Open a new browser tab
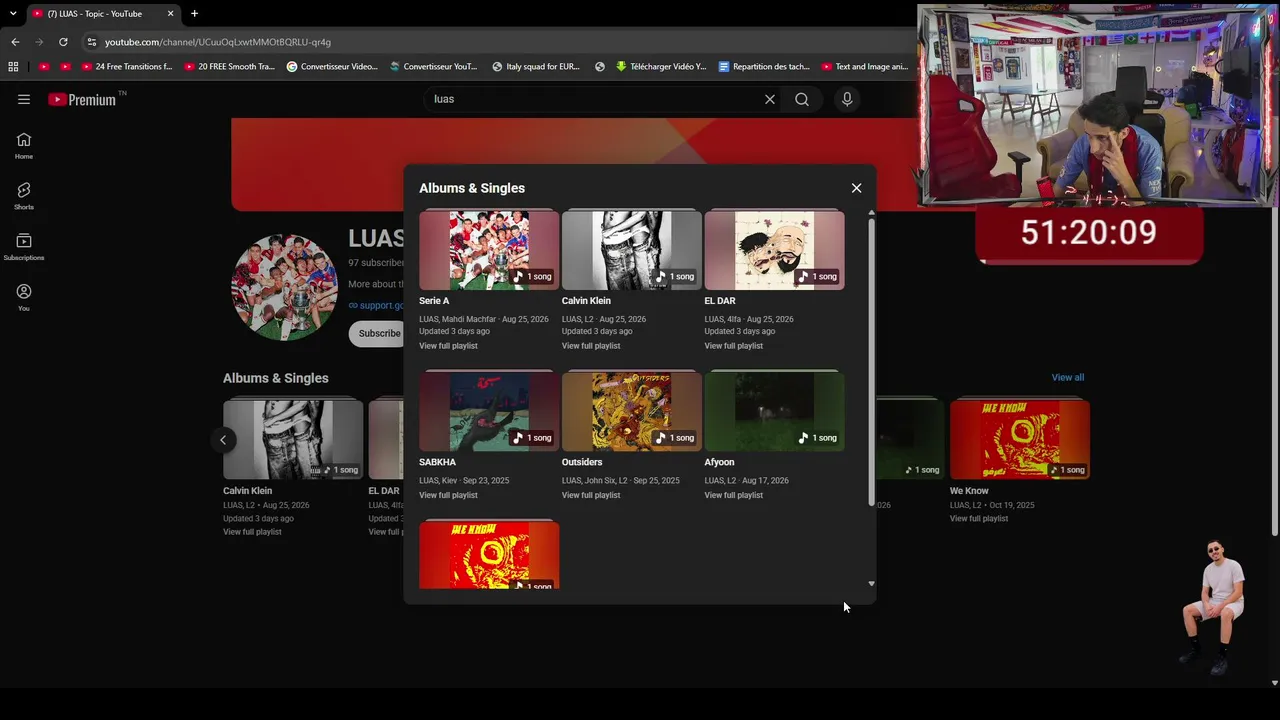The width and height of the screenshot is (1280, 720). coord(194,14)
